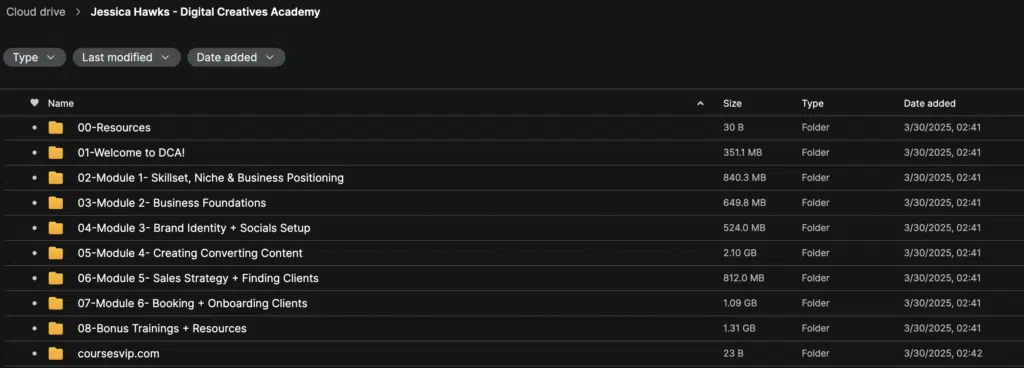Viewport: 1024px width, 368px height.
Task: Expand the Date added filter dropdown
Action: click(236, 57)
